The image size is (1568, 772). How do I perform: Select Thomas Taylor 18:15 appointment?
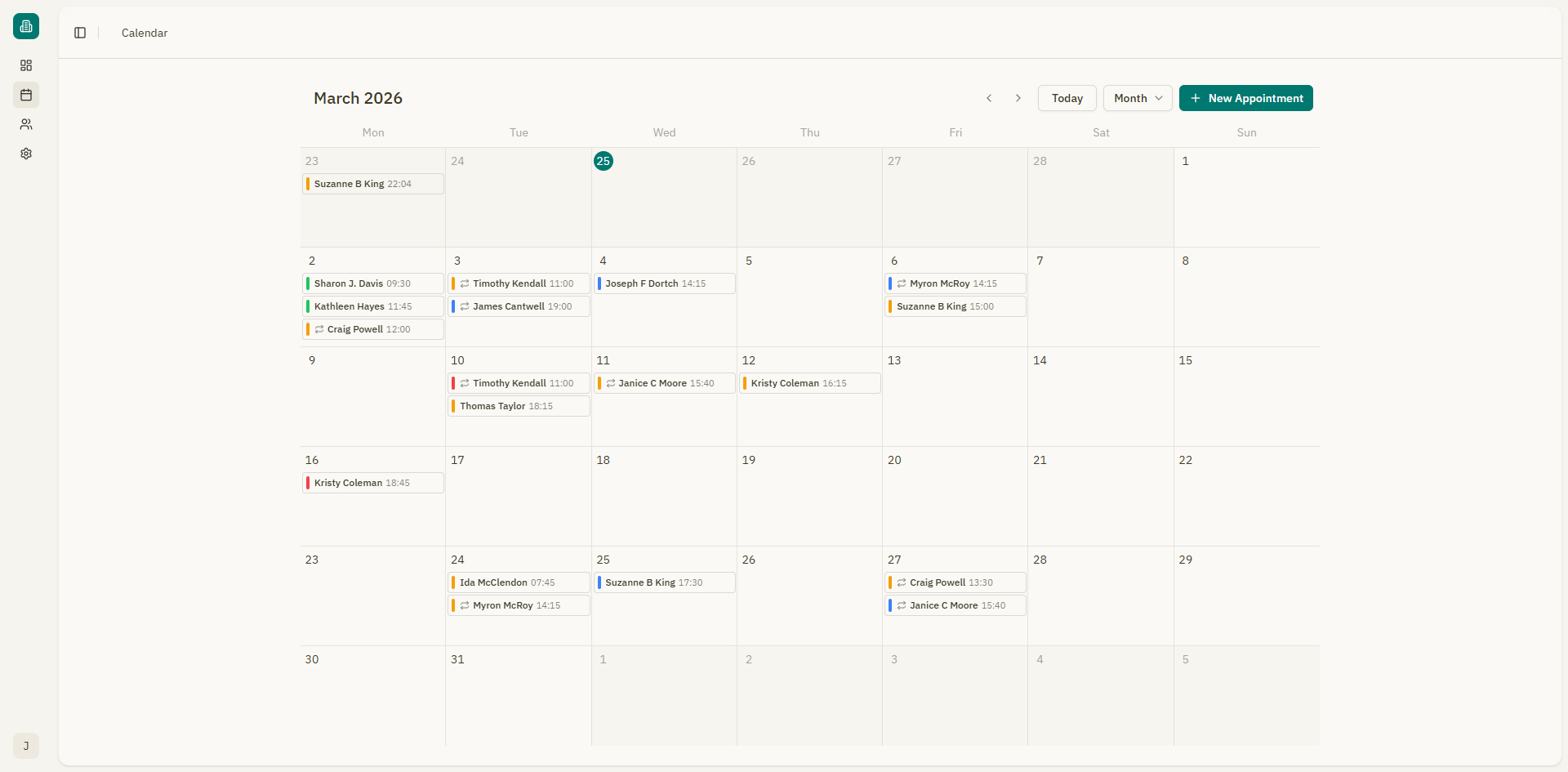(519, 406)
